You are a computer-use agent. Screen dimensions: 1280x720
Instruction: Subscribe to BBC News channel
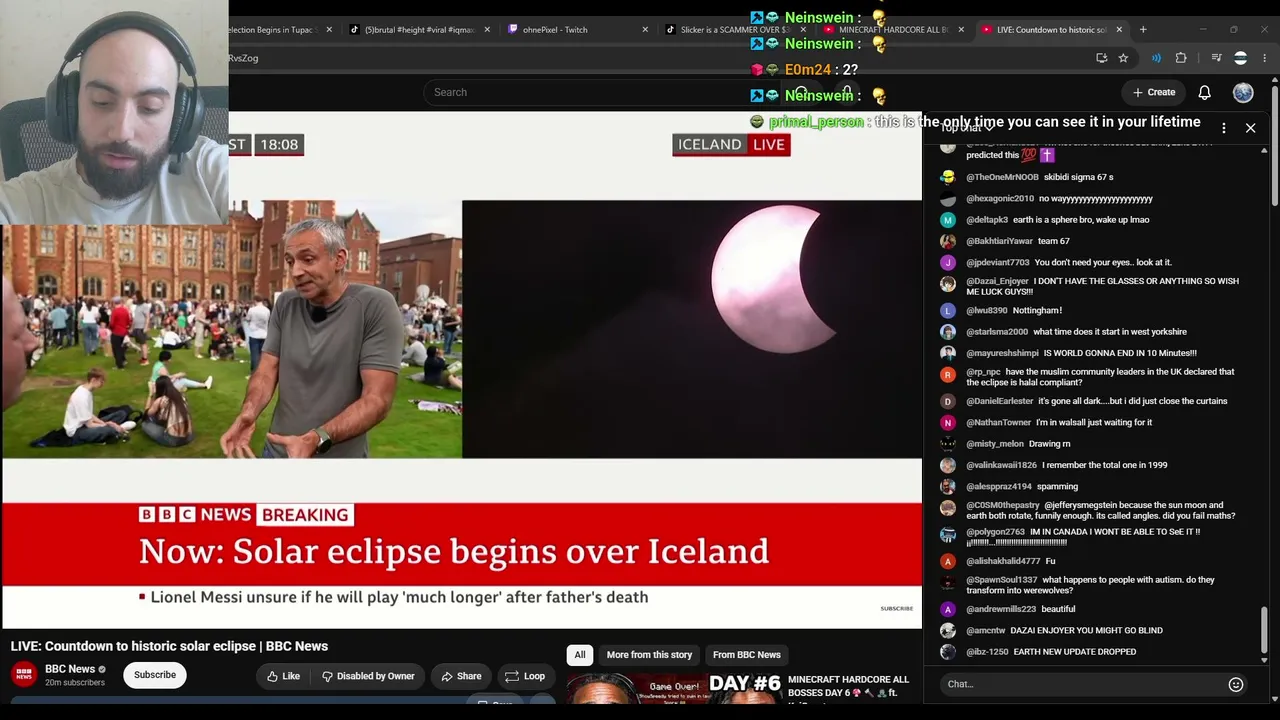point(155,675)
